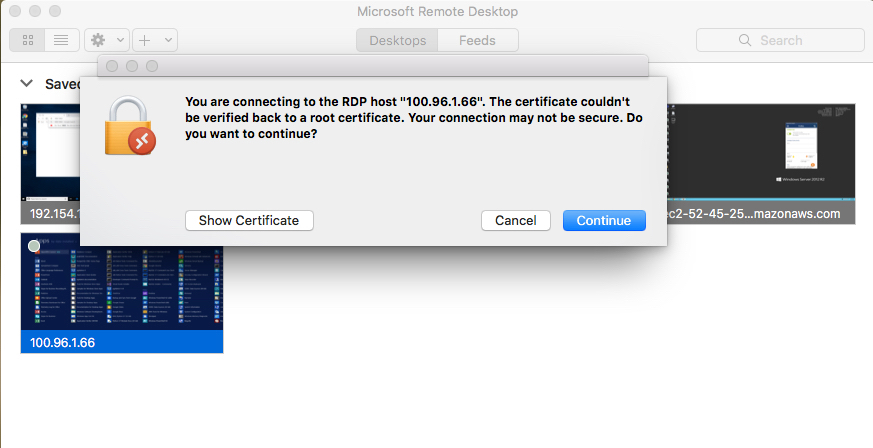Focus the Search input field

tap(790, 40)
